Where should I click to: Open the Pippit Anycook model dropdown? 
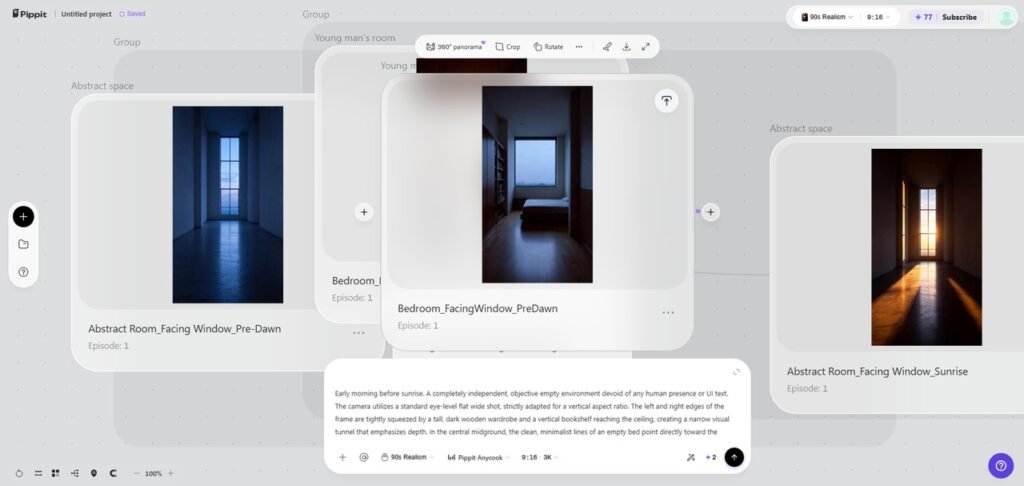[479, 457]
